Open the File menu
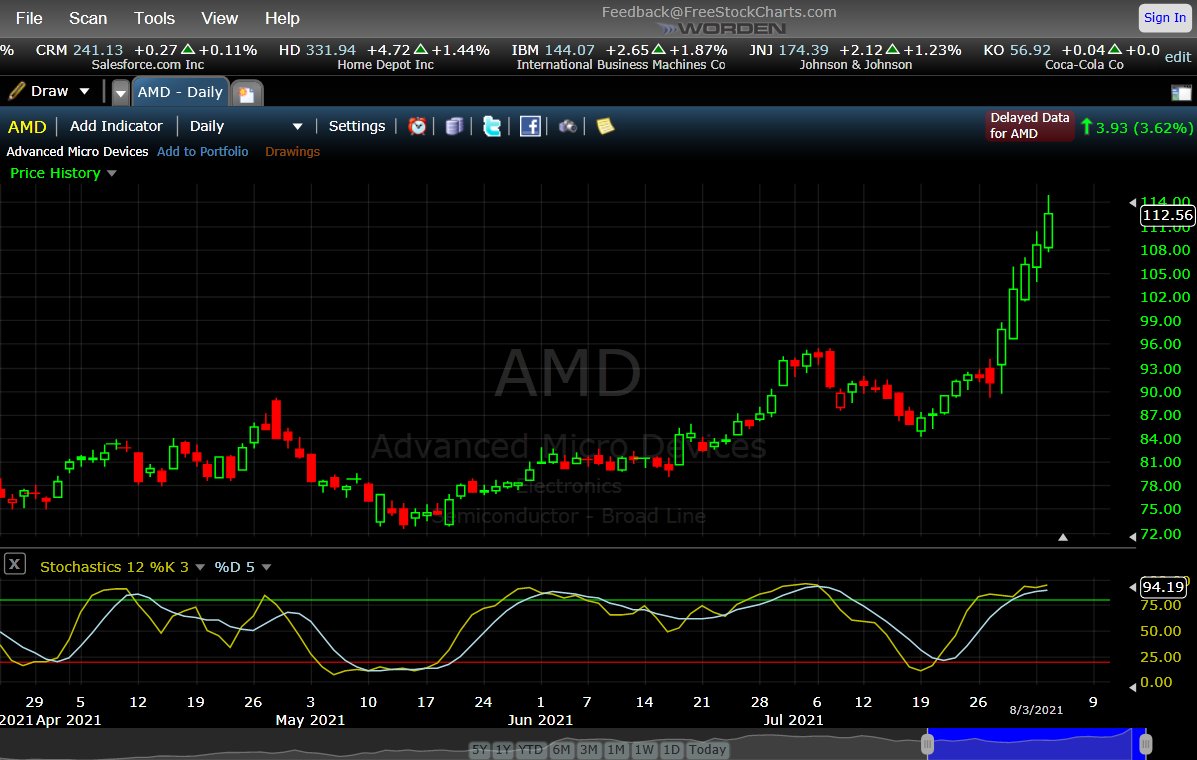The height and width of the screenshot is (760, 1197). pyautogui.click(x=29, y=18)
